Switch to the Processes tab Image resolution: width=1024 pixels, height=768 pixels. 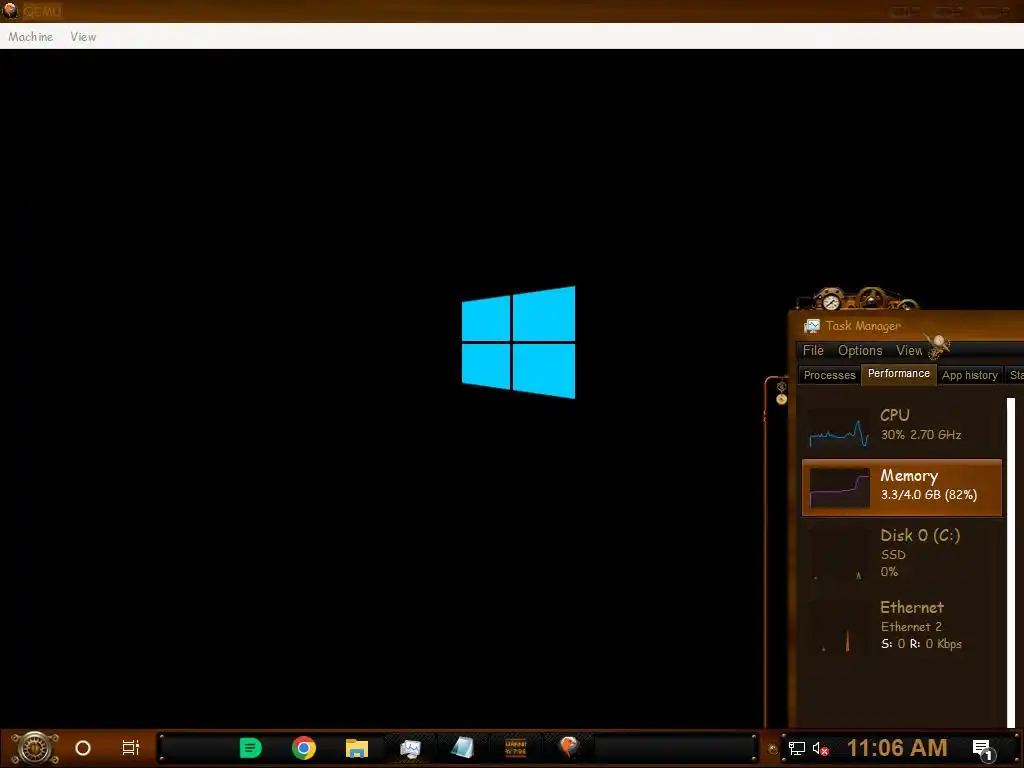(829, 375)
